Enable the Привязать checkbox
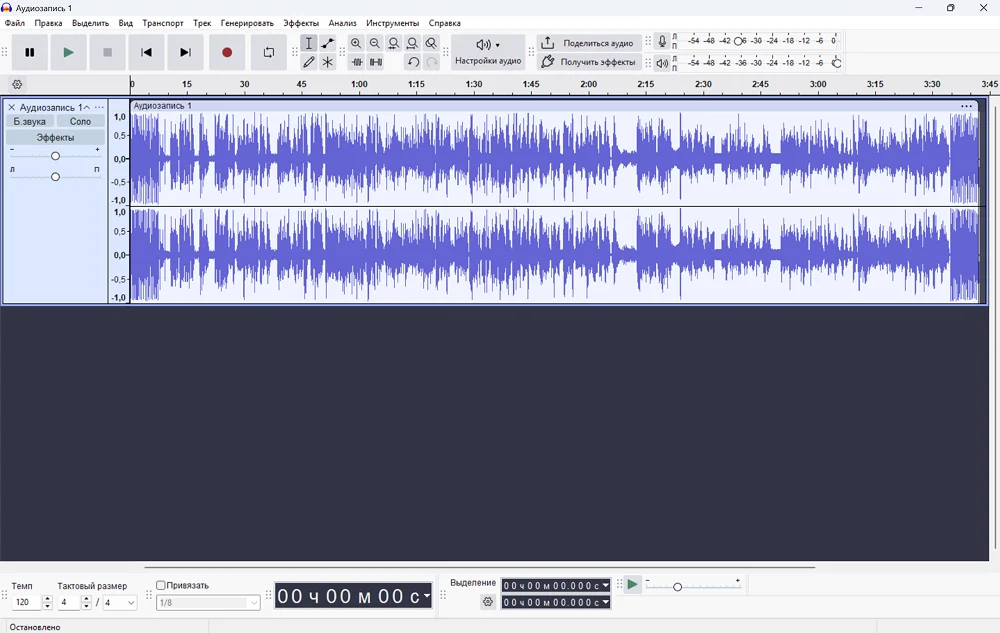 point(161,585)
